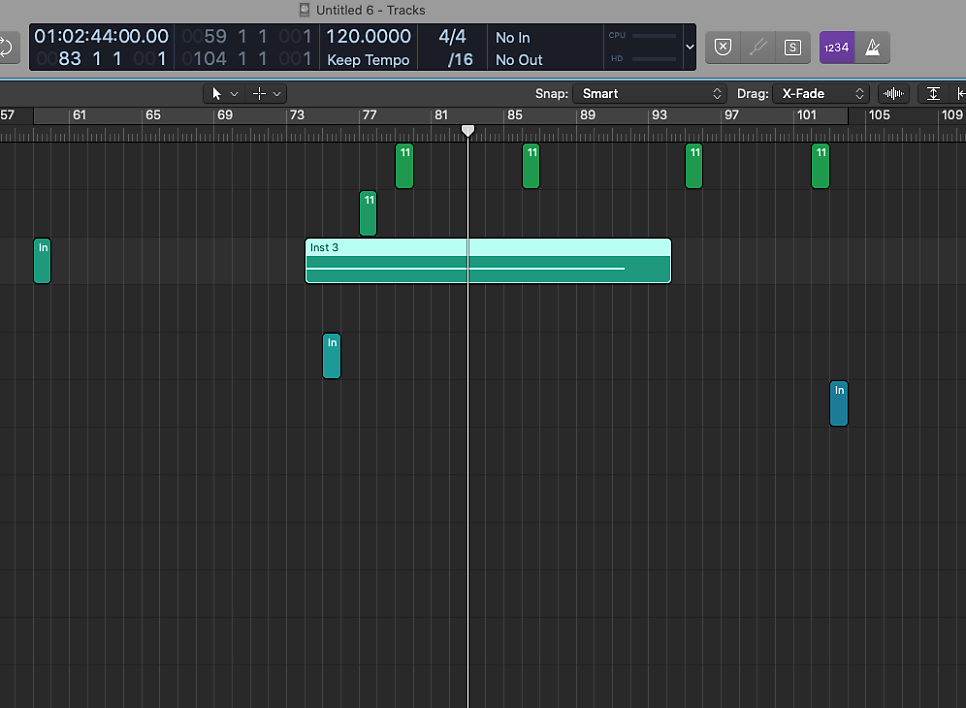The height and width of the screenshot is (708, 966).
Task: Select the green region at bar 95
Action: [694, 166]
